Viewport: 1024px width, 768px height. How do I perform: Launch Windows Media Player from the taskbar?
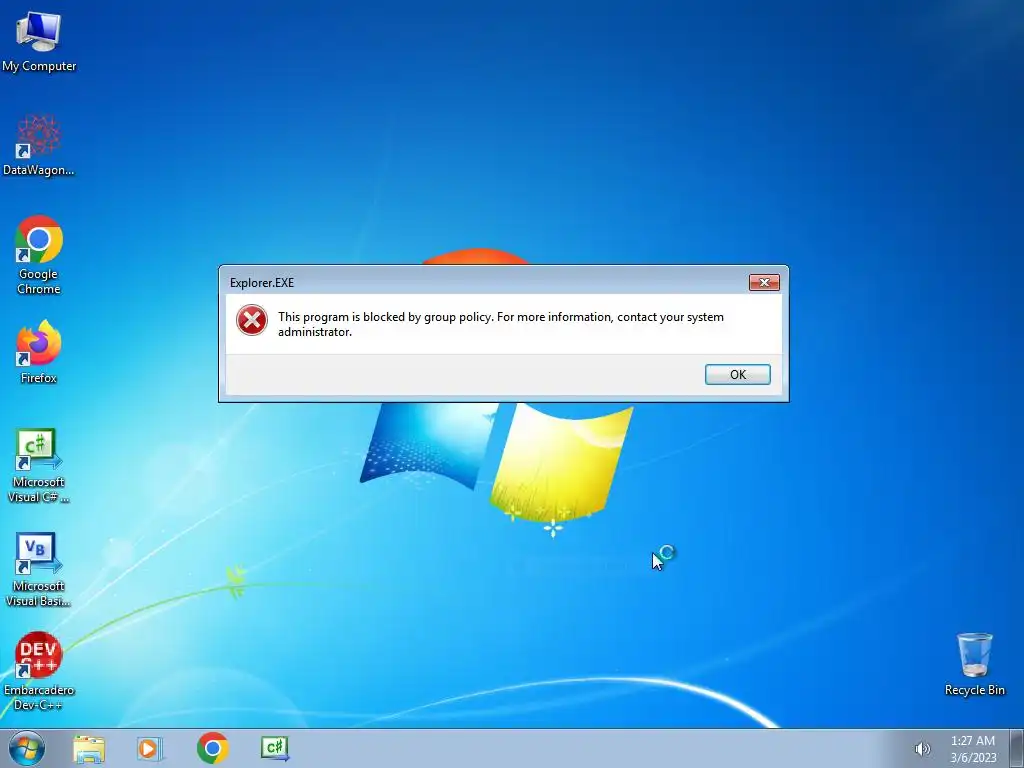(x=150, y=749)
